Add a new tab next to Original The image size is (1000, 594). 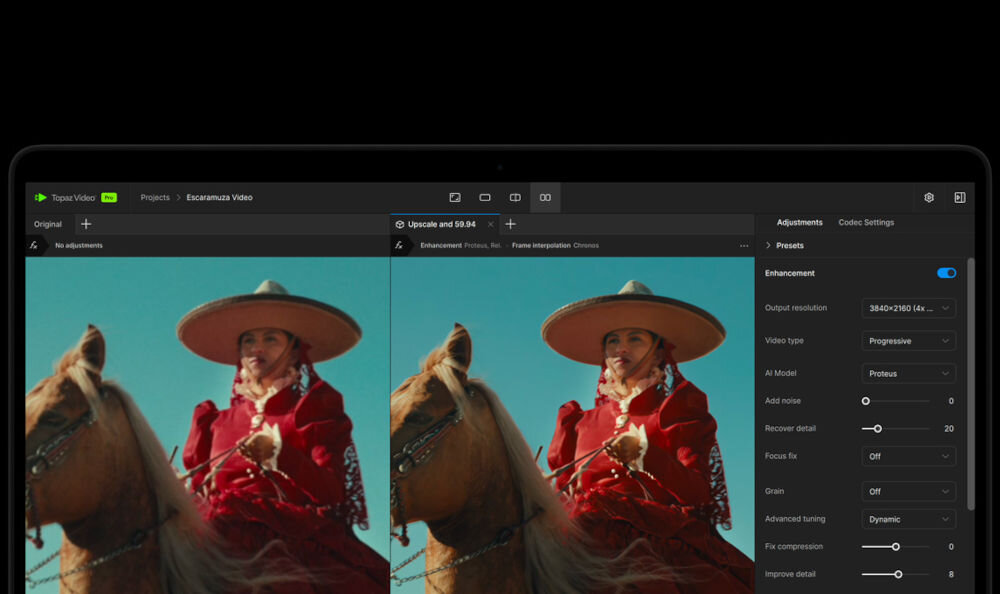(x=86, y=224)
